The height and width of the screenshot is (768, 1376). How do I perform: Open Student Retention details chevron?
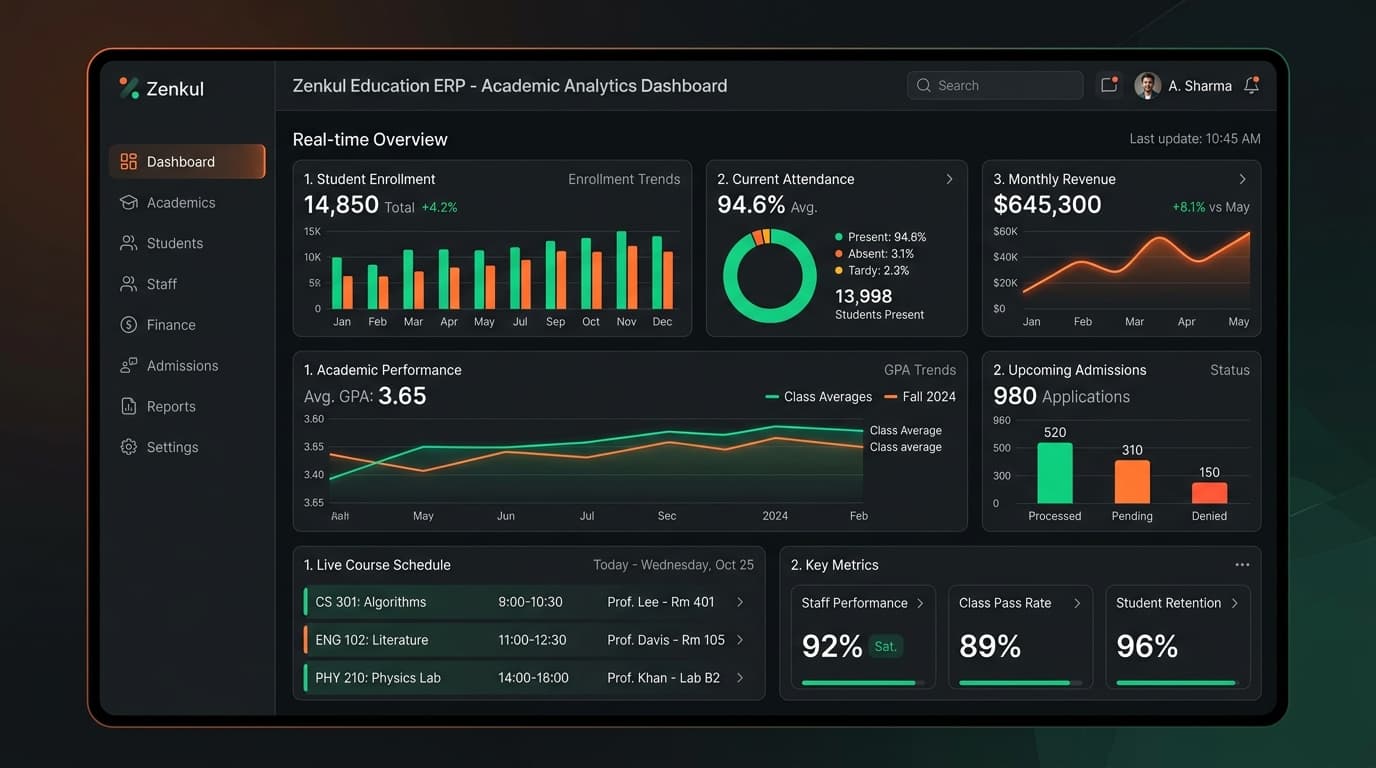tap(1235, 603)
